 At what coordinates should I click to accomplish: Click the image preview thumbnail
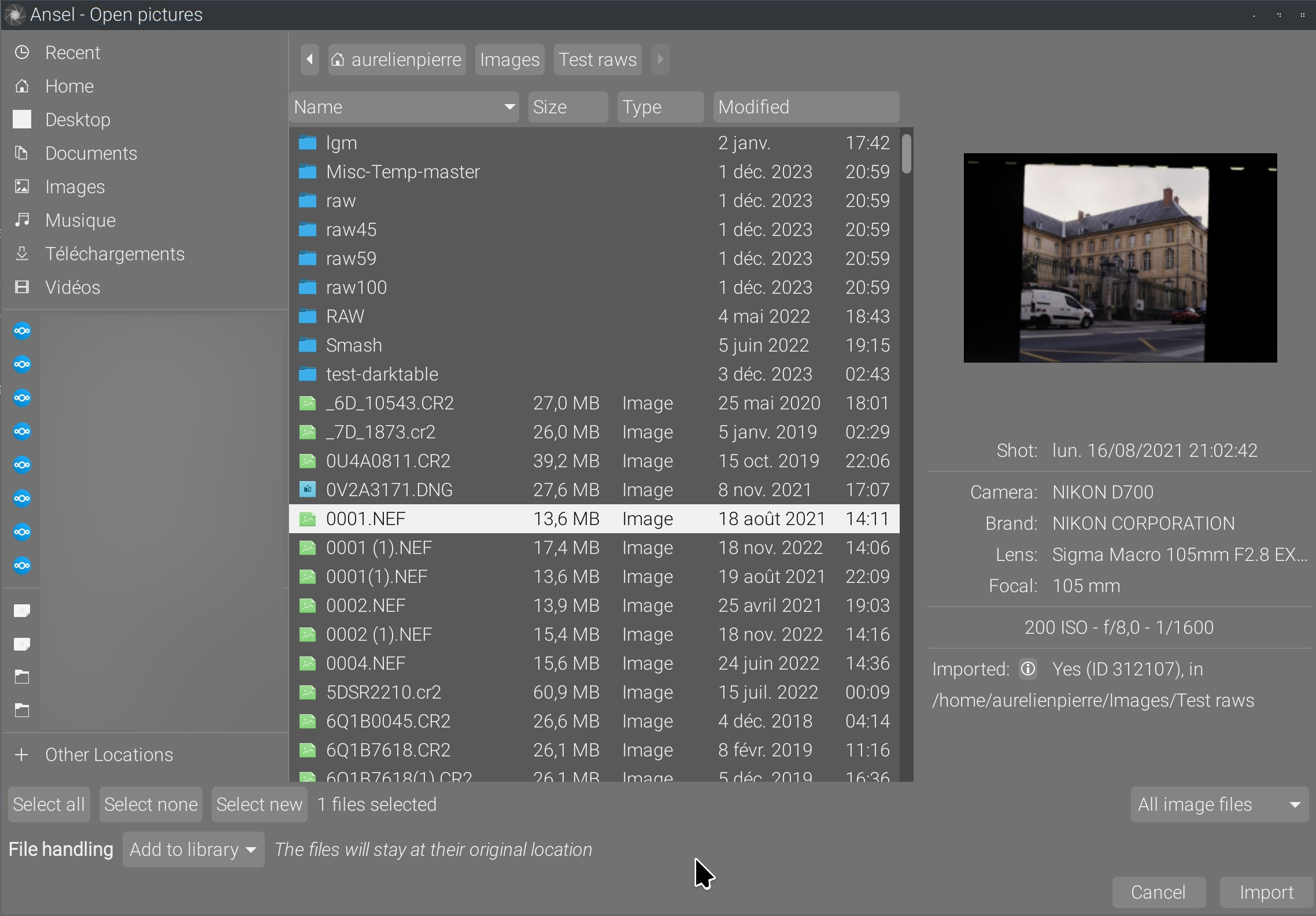(x=1120, y=258)
